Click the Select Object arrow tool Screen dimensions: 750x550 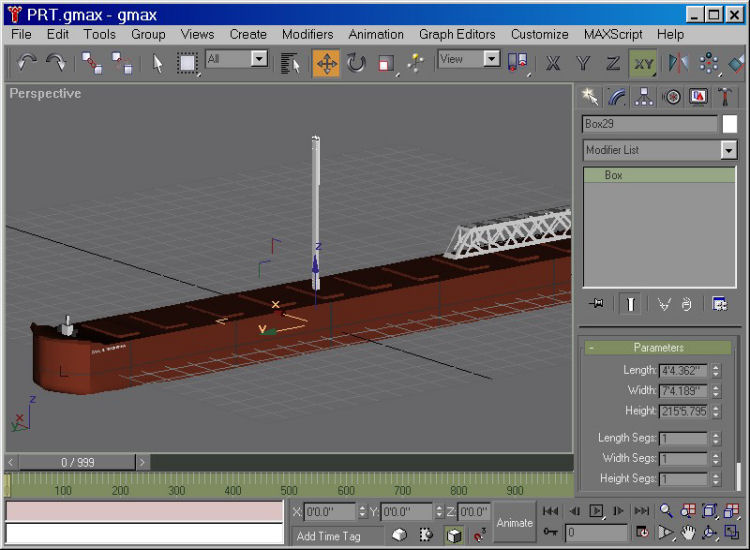pyautogui.click(x=157, y=64)
